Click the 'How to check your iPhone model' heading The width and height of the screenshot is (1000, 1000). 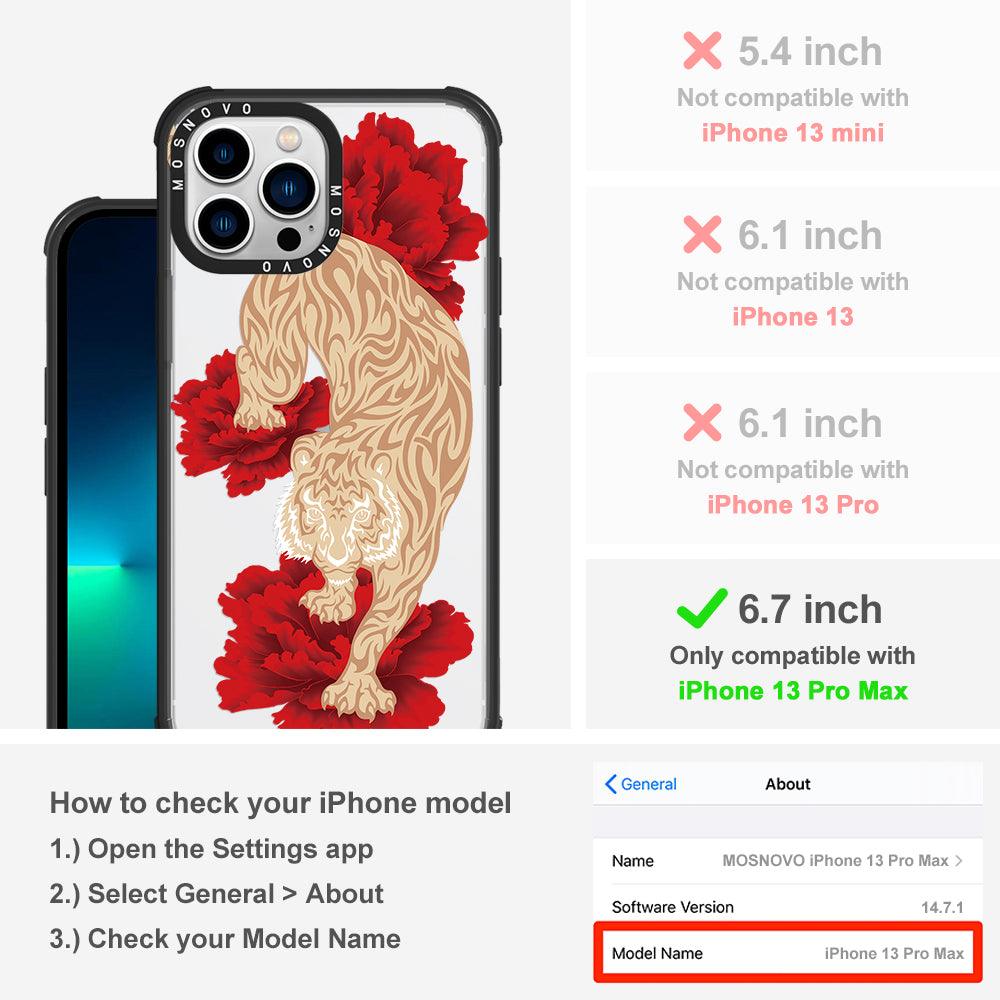(x=281, y=803)
